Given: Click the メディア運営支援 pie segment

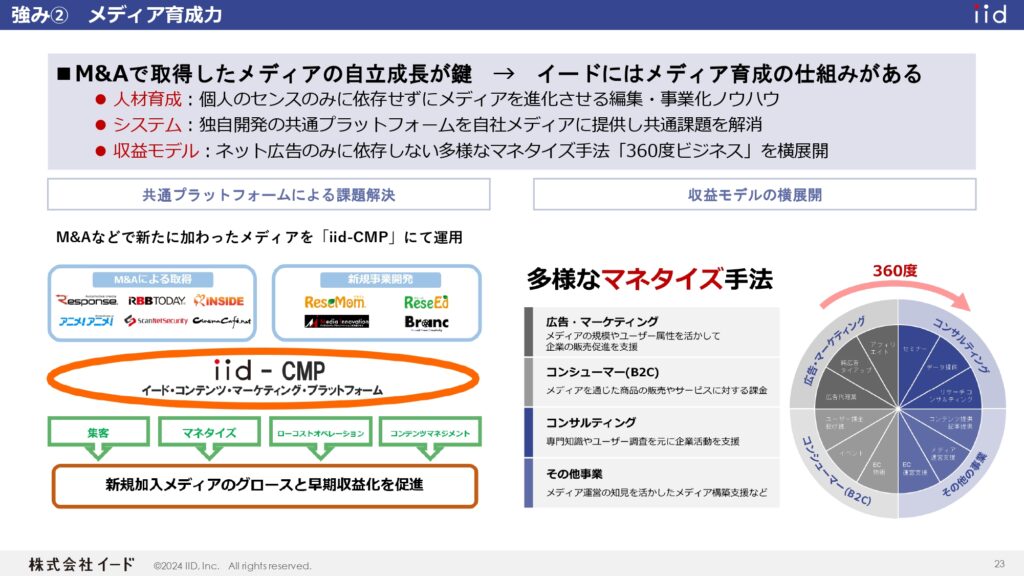Looking at the screenshot, I should click(943, 453).
